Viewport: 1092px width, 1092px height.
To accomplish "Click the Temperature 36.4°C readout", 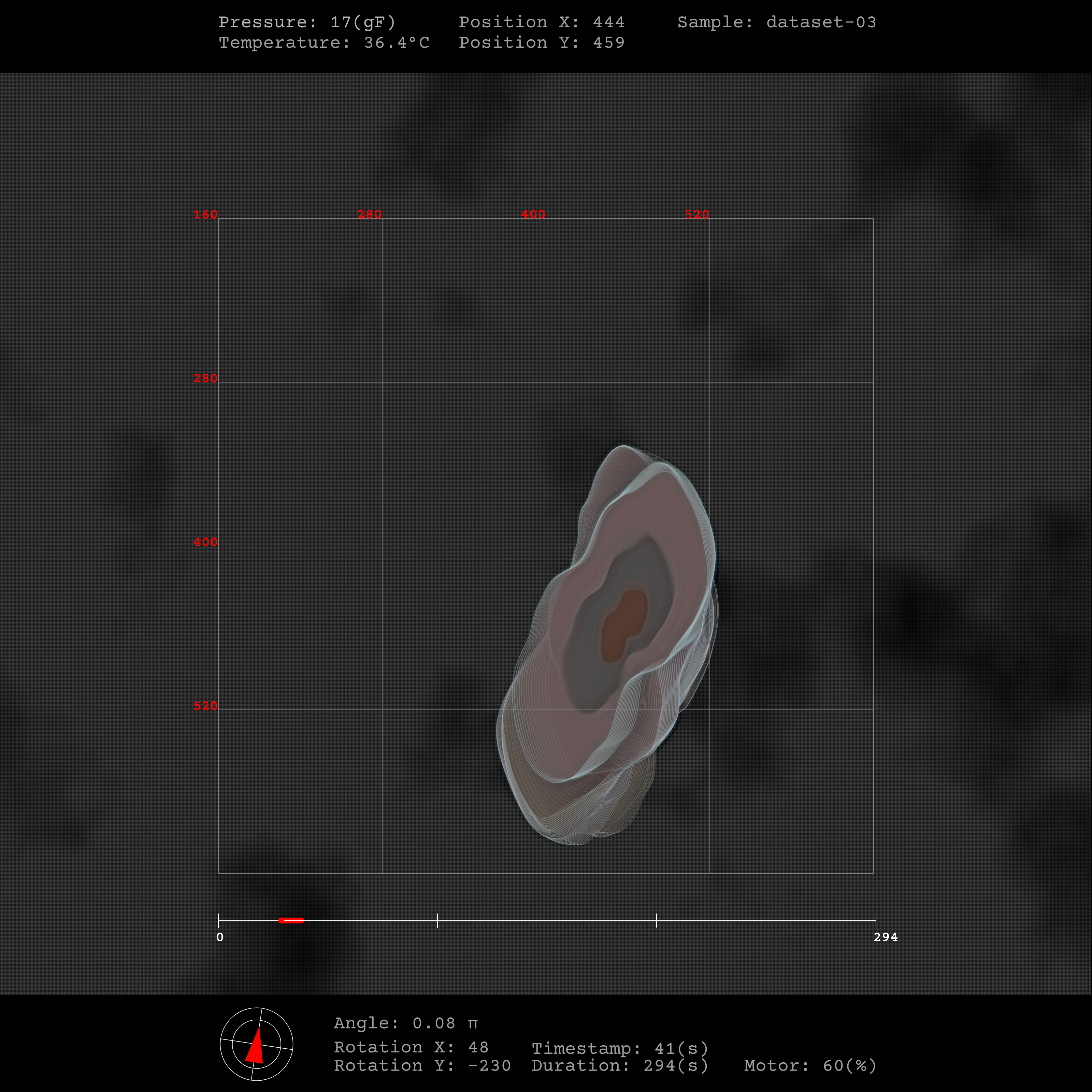I will (324, 42).
